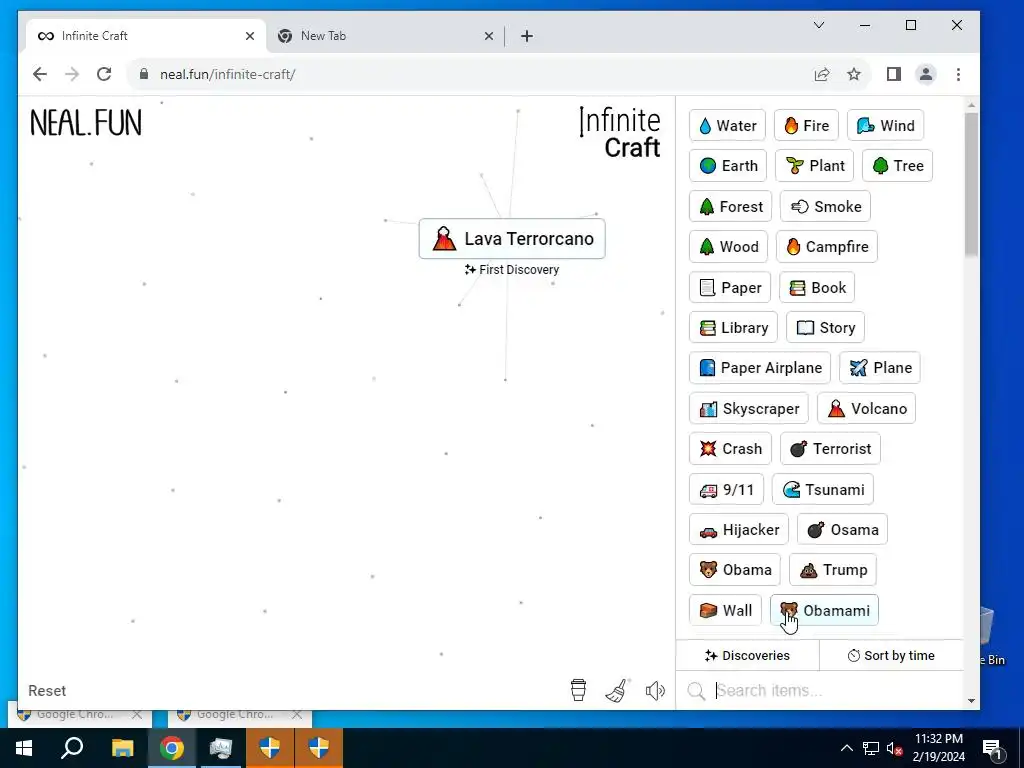1024x768 pixels.
Task: Click the scrollbar down arrow
Action: [x=971, y=701]
